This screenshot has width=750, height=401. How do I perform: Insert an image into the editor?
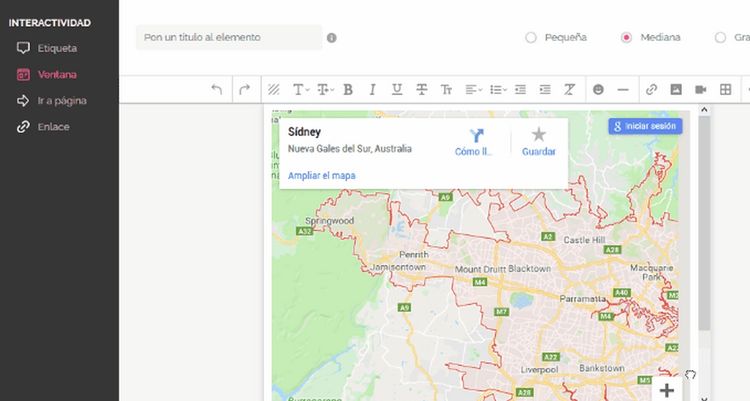coord(676,90)
